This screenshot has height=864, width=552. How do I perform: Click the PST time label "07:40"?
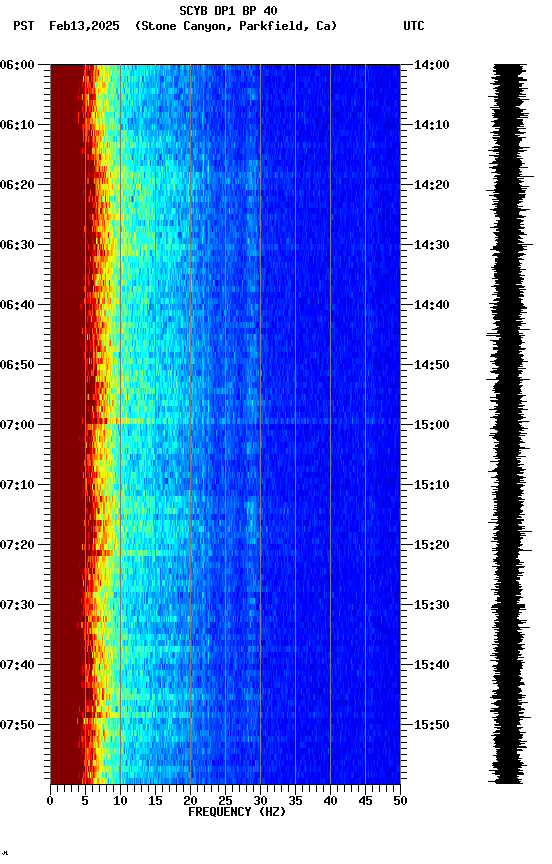(x=17, y=665)
